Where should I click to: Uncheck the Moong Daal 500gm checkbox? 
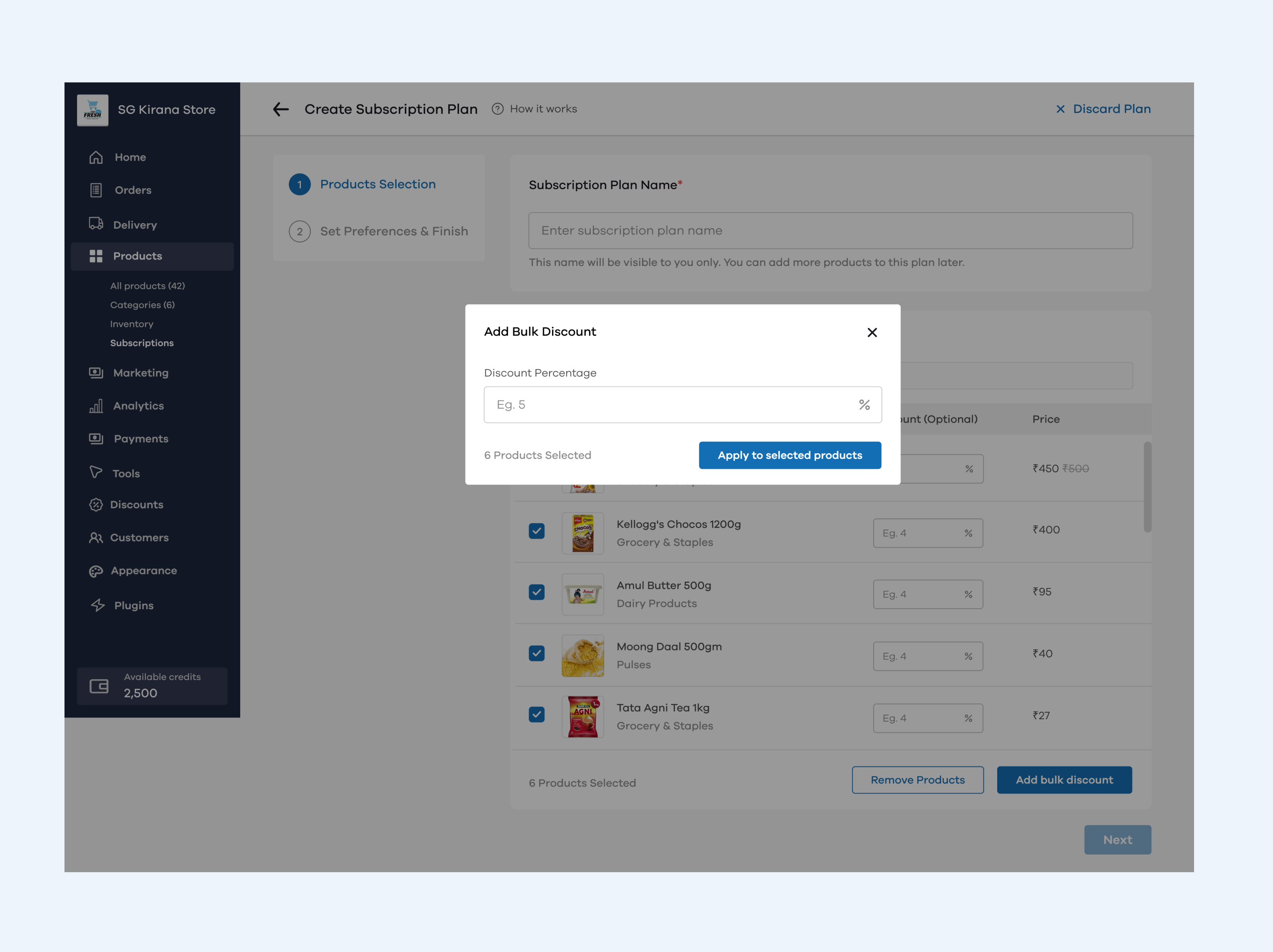pyautogui.click(x=536, y=653)
